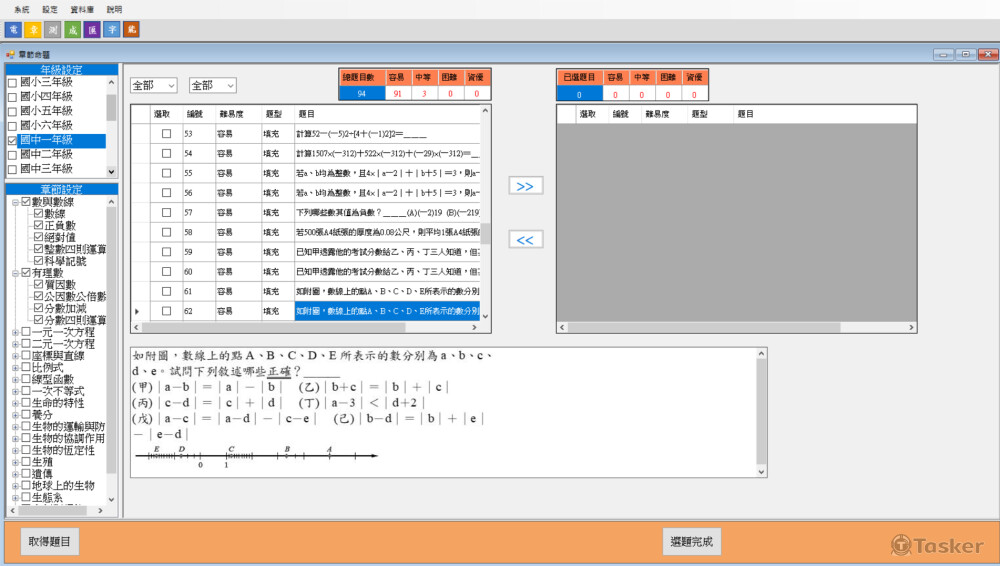This screenshot has height=566, width=1000.
Task: Open the 資料庫 menu
Action: pos(82,9)
